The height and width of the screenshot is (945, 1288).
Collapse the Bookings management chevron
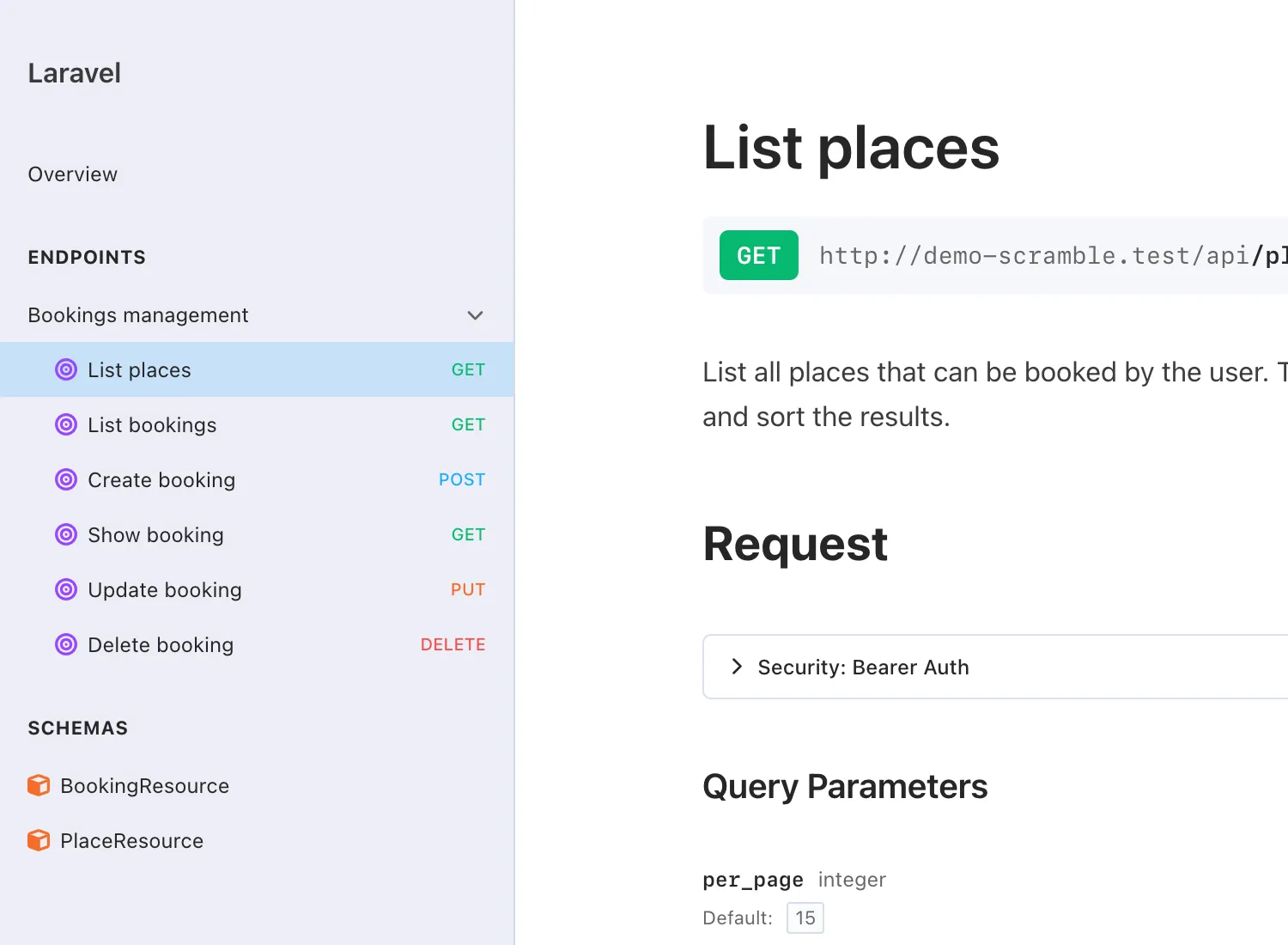coord(475,315)
